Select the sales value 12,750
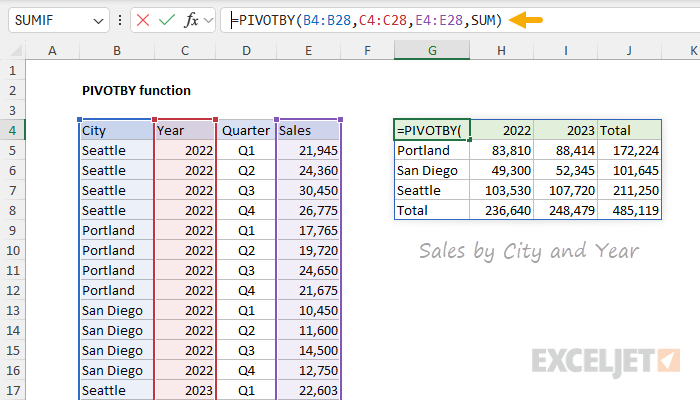Image resolution: width=700 pixels, height=400 pixels. pos(308,371)
